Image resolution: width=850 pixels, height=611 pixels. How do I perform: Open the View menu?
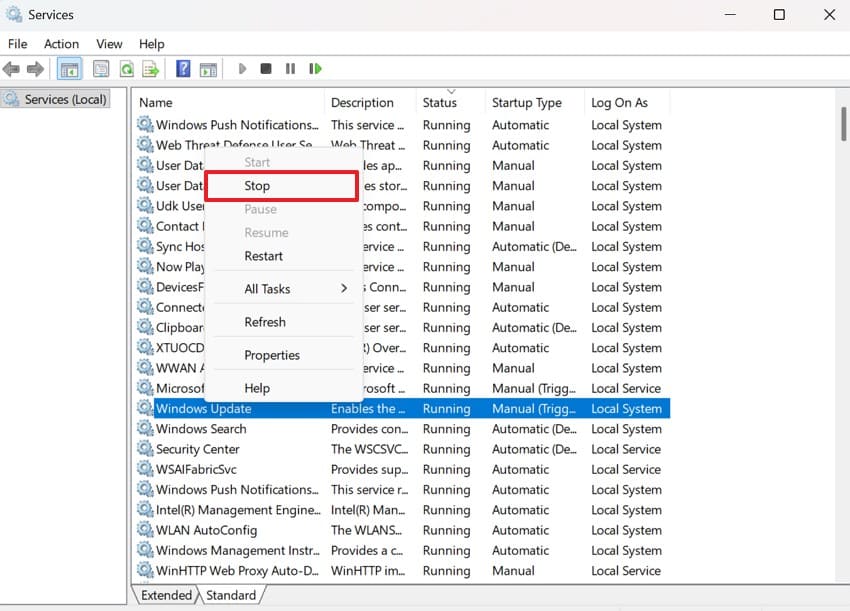coord(109,44)
